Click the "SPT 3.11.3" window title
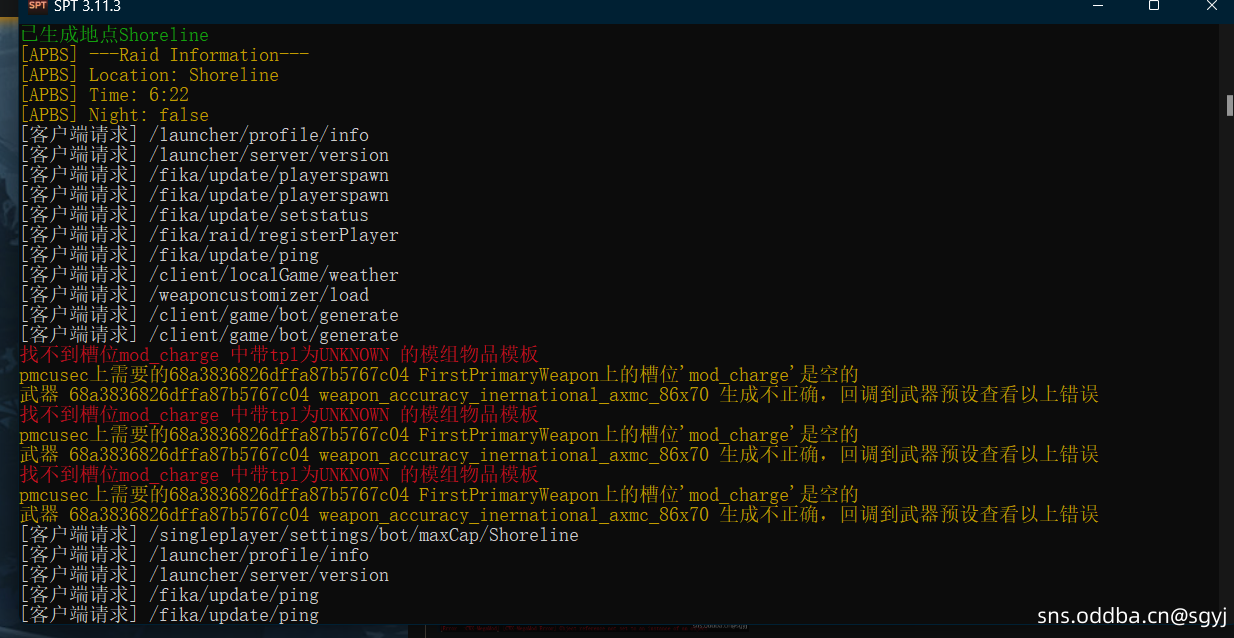 [x=88, y=7]
